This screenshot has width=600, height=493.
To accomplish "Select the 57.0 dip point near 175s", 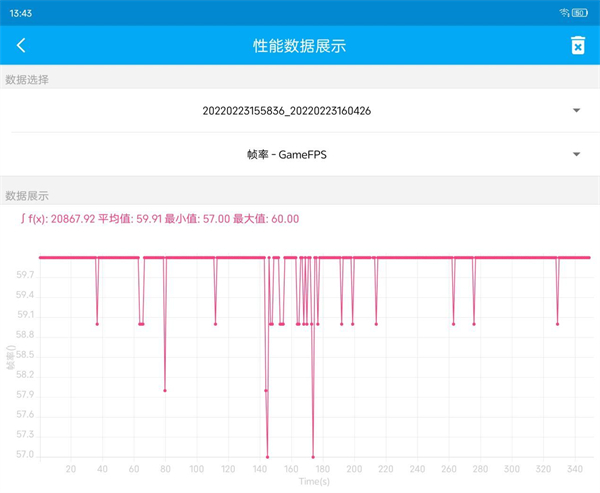I will click(x=313, y=457).
